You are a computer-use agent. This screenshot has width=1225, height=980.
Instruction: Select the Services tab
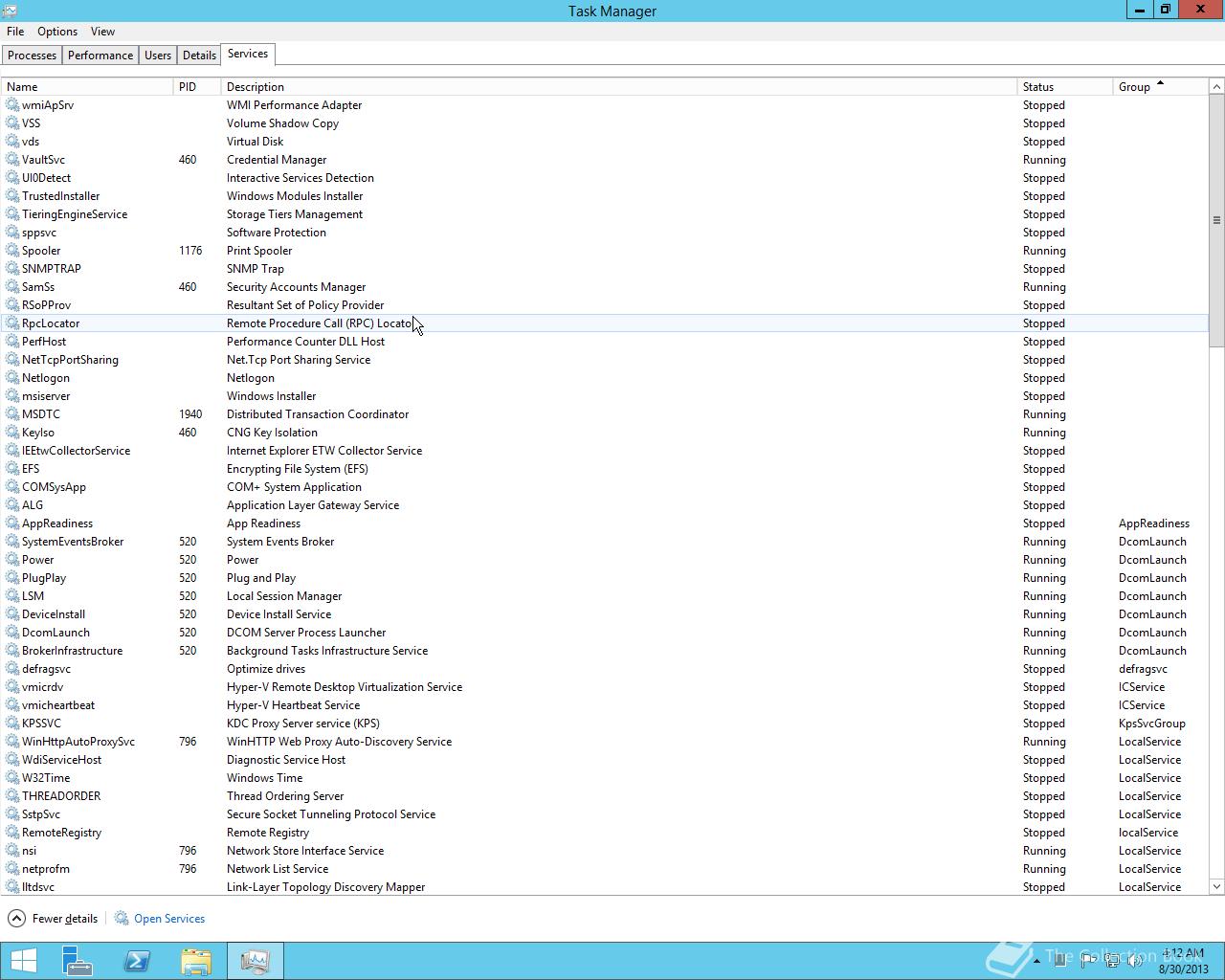248,55
